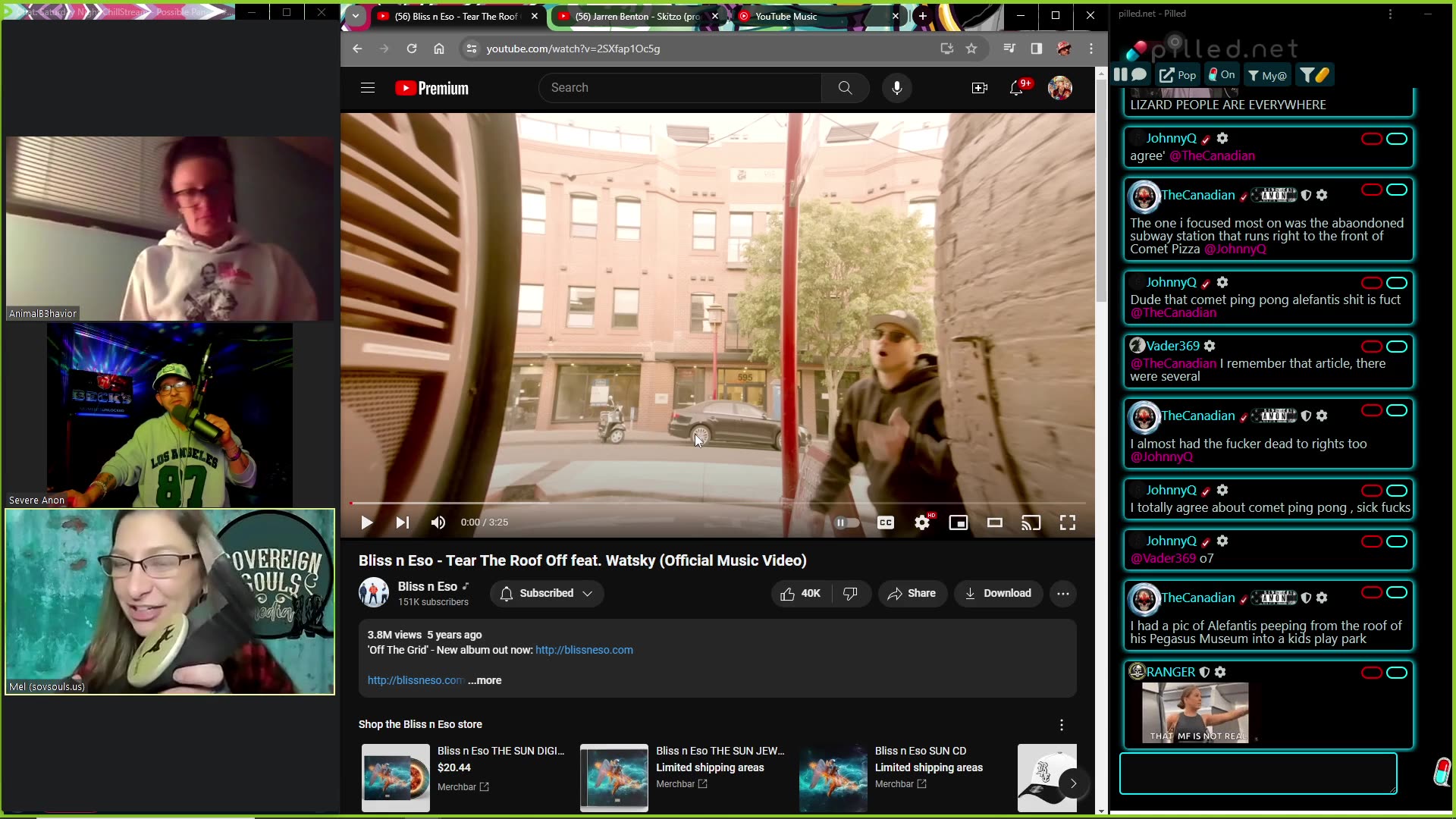Image resolution: width=1456 pixels, height=819 pixels.
Task: Enter fullscreen mode on video
Action: (1067, 522)
